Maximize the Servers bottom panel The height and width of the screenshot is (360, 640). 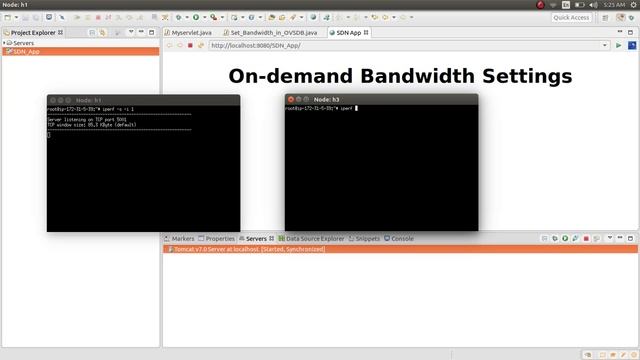click(630, 238)
